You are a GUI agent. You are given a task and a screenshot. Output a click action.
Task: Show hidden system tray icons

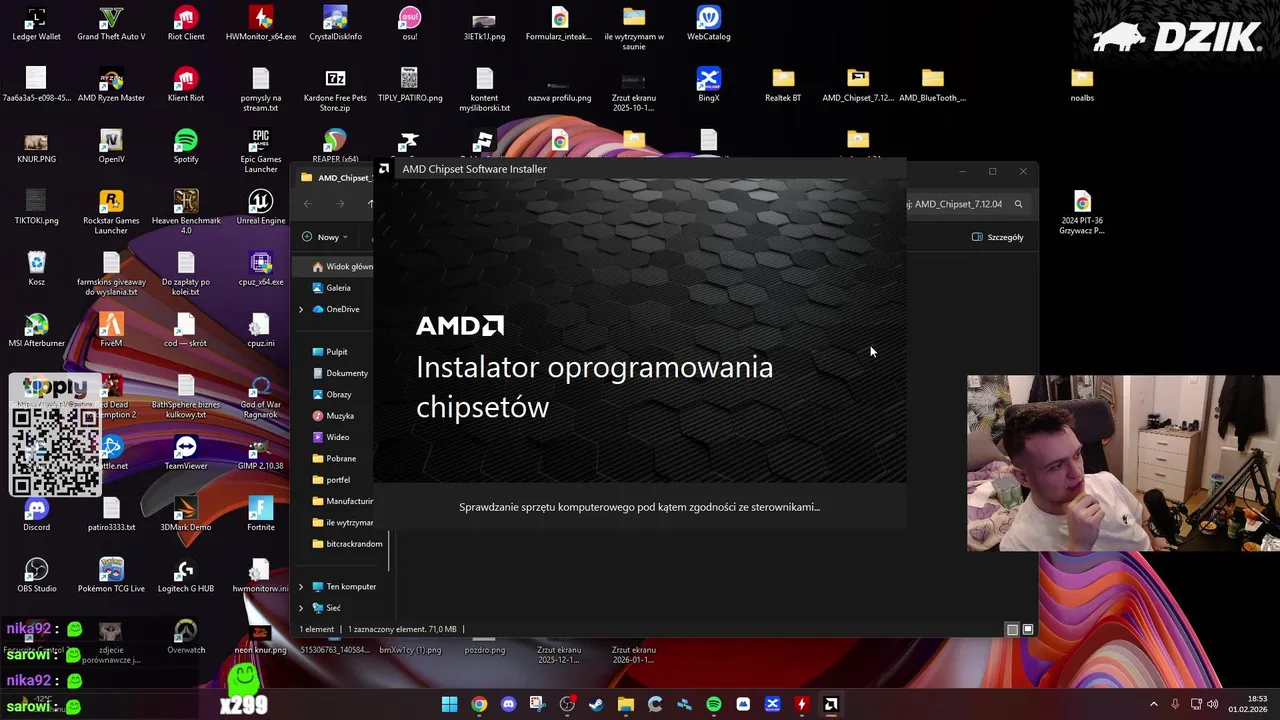coord(1154,704)
